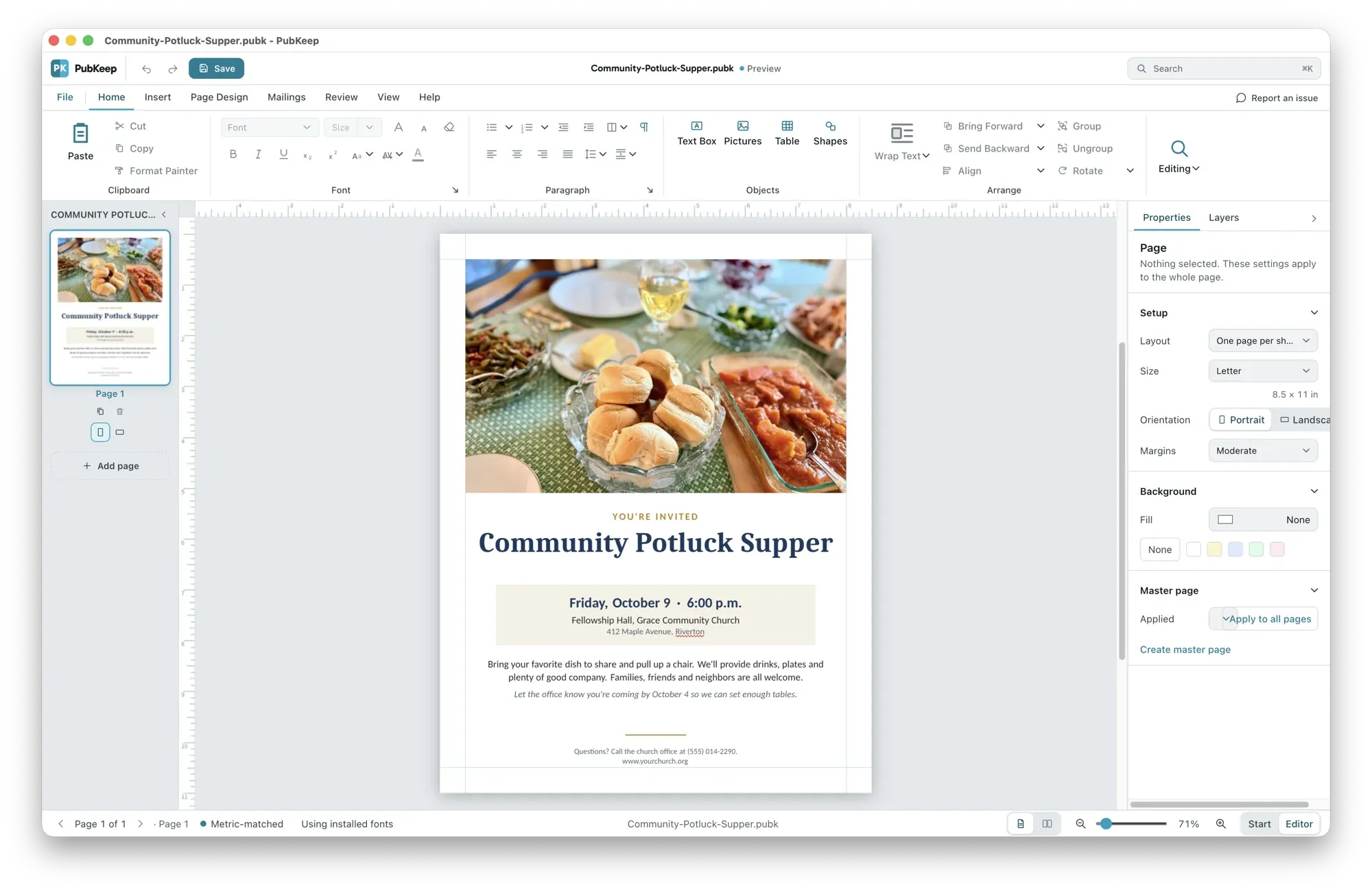This screenshot has width=1372, height=892.
Task: Pick the blue background fill swatch
Action: pyautogui.click(x=1235, y=550)
